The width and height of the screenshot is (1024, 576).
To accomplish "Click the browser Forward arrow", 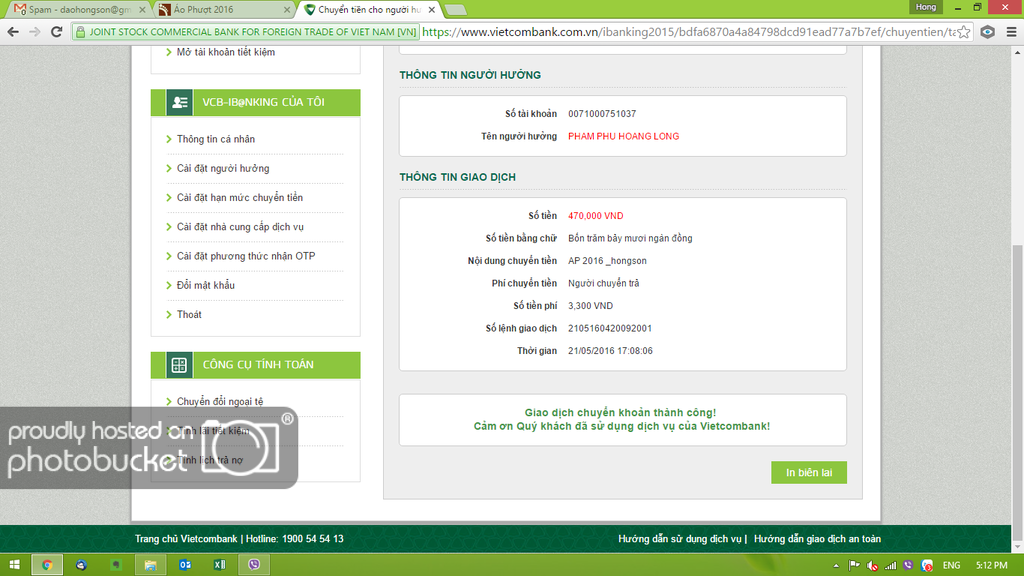I will pos(35,31).
